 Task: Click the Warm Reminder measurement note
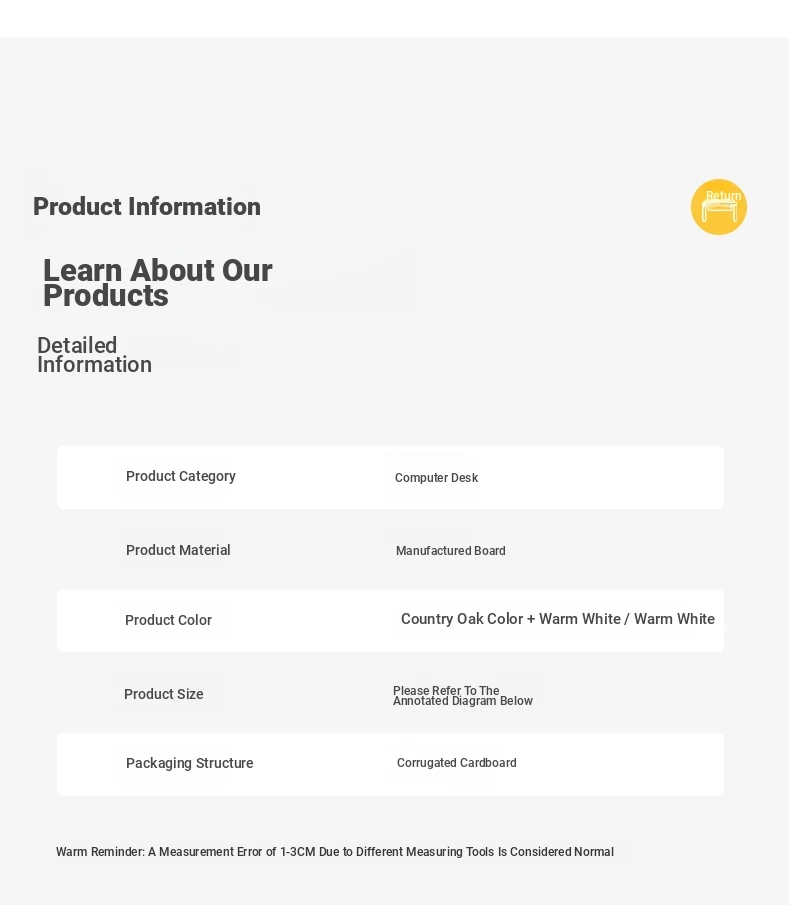(335, 852)
